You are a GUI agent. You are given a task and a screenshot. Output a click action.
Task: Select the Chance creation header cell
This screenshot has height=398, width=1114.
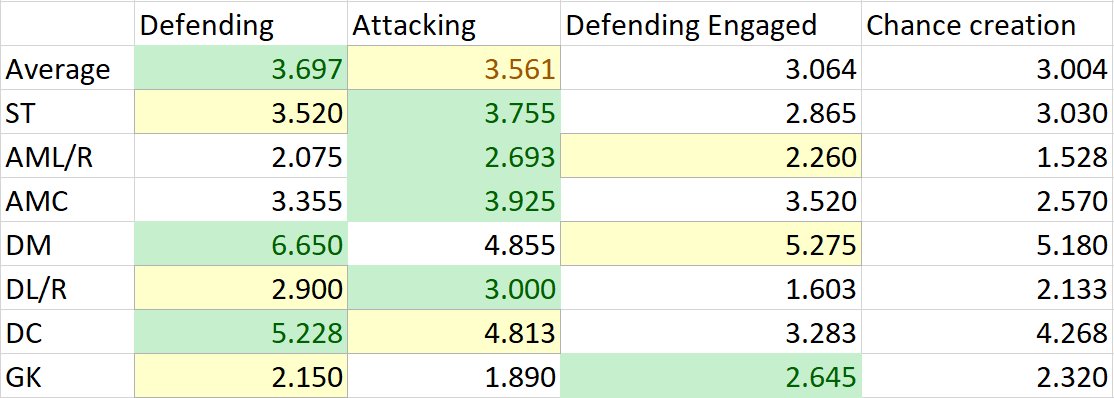click(986, 24)
